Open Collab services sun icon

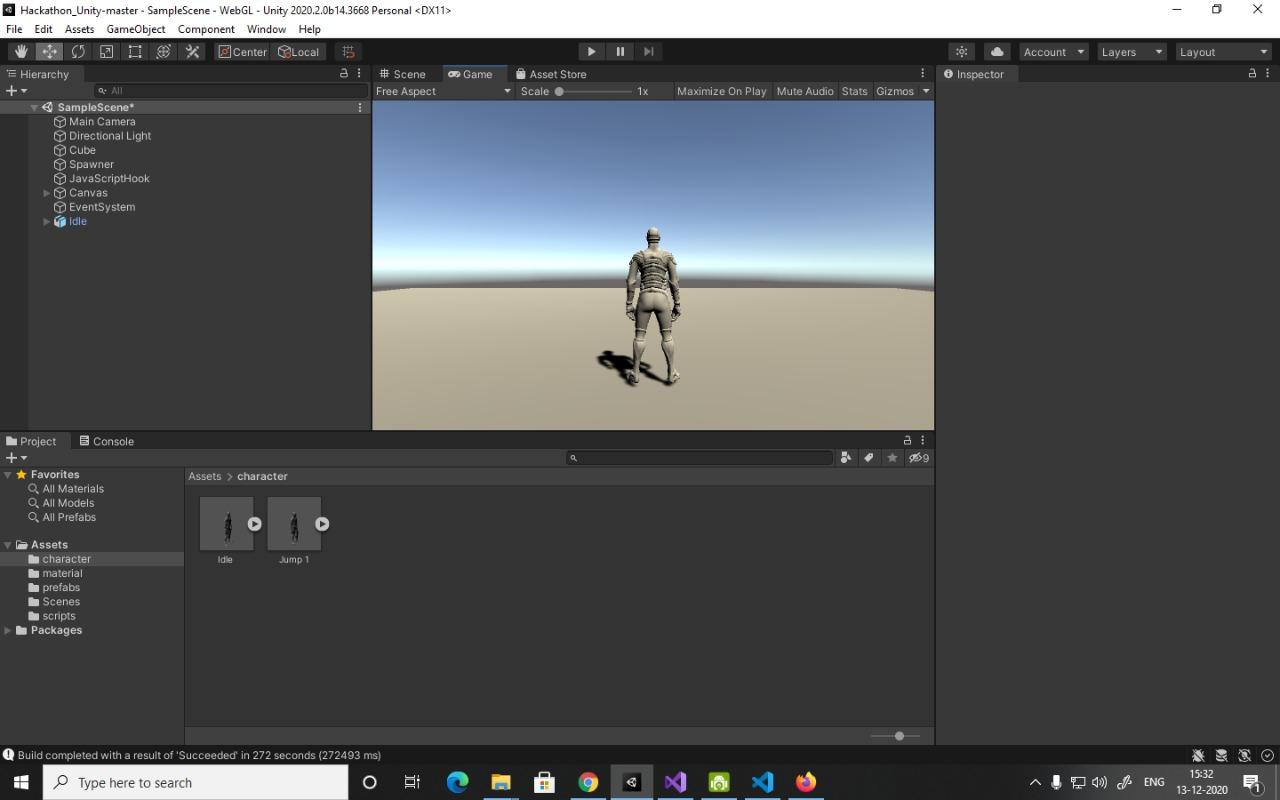(962, 52)
